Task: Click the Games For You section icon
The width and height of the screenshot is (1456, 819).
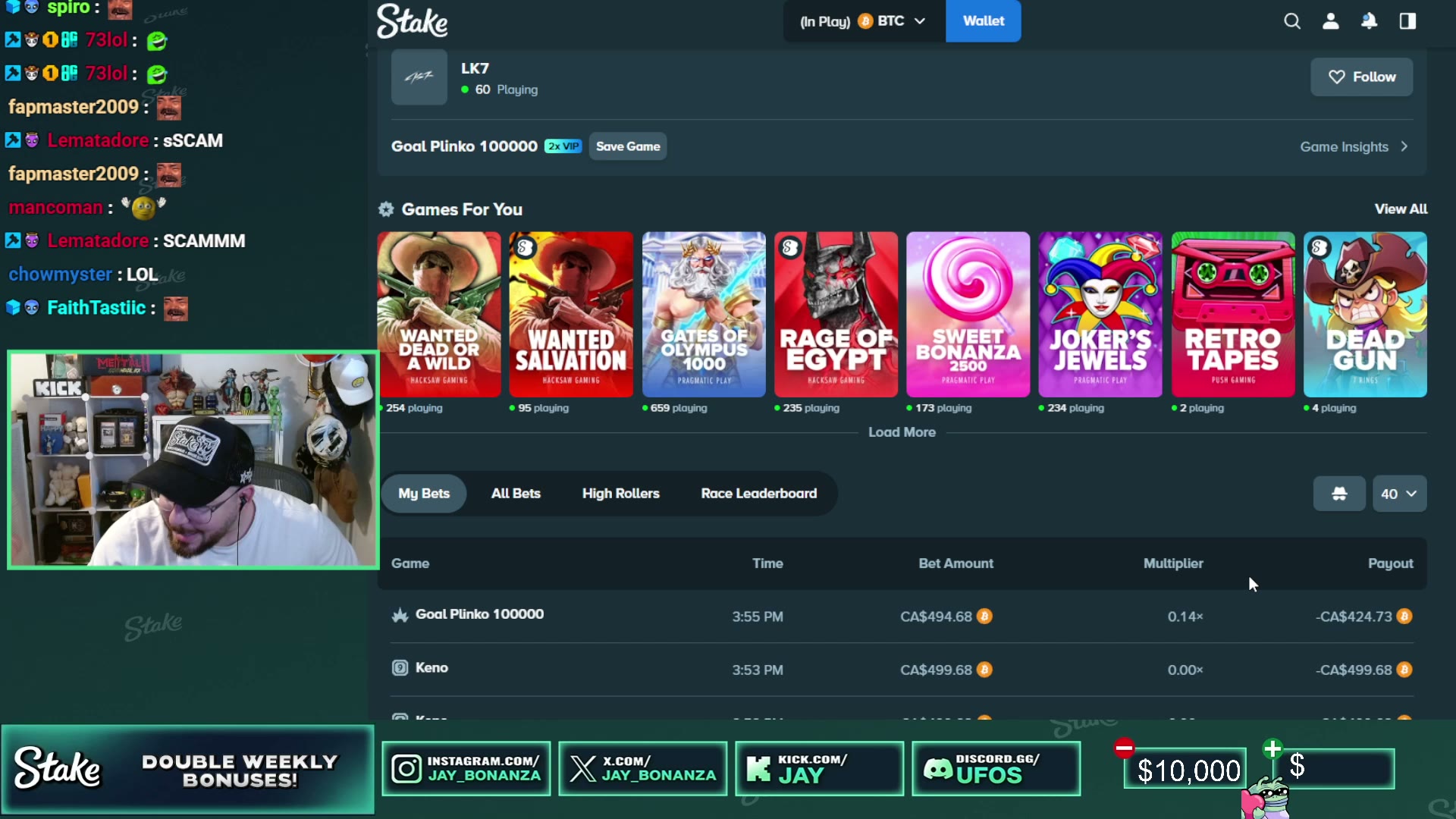Action: click(x=386, y=209)
